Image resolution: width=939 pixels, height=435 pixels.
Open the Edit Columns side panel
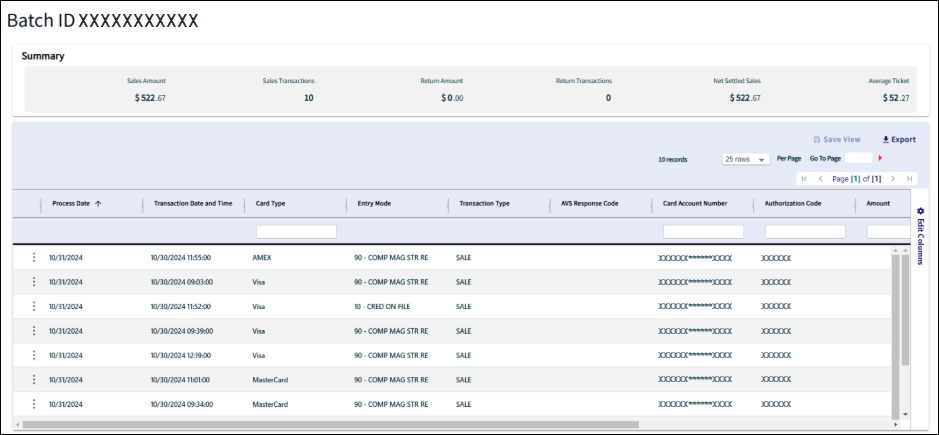(920, 235)
